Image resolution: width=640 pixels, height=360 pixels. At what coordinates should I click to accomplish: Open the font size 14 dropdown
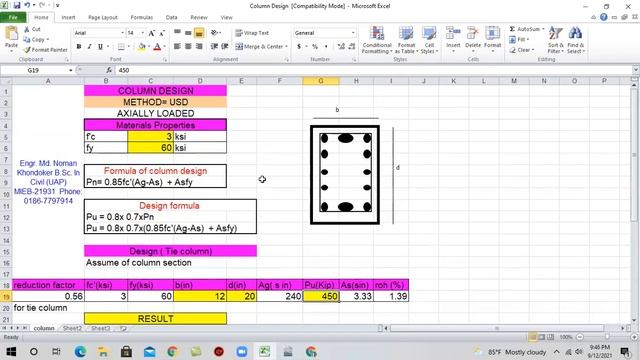coord(142,33)
